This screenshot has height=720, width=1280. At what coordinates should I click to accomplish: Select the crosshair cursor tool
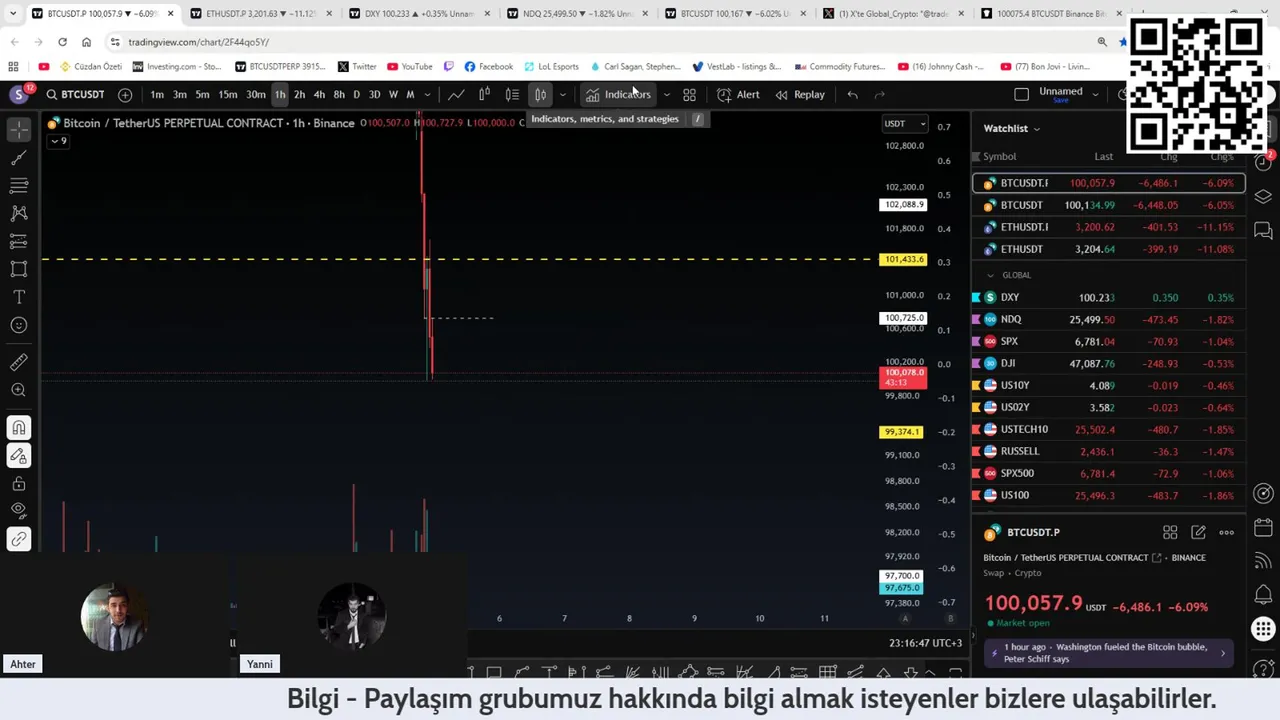(18, 130)
